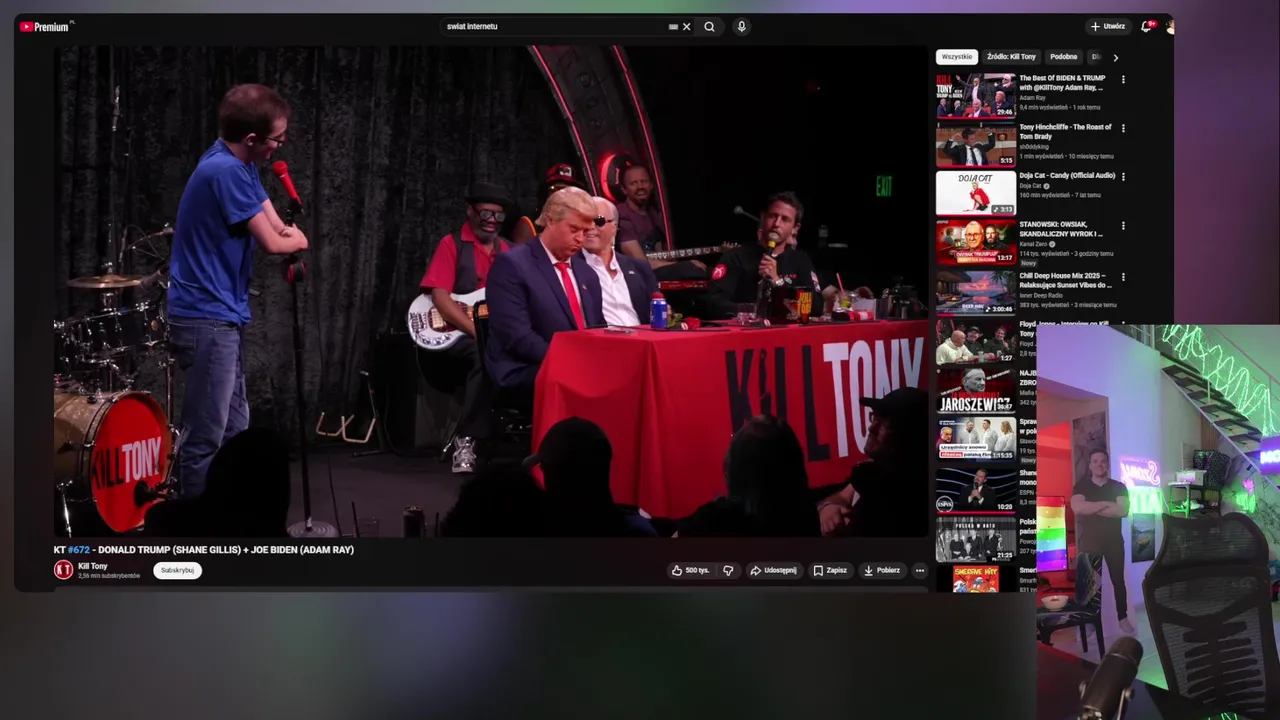Open thumbnail of The Best Of BIDEN & TRUMP video
Viewport: 1280px width, 720px height.
(976, 96)
